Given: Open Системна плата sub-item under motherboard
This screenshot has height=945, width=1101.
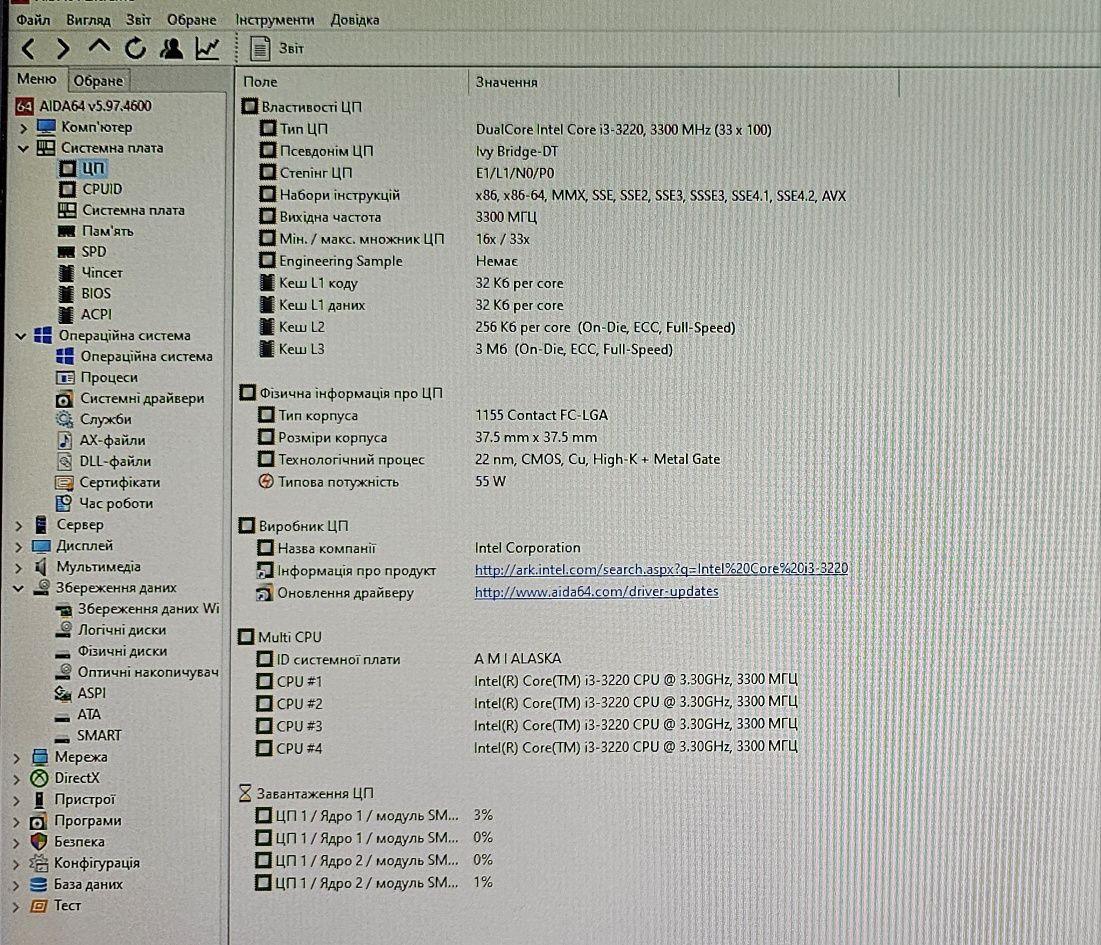Looking at the screenshot, I should coord(122,210).
